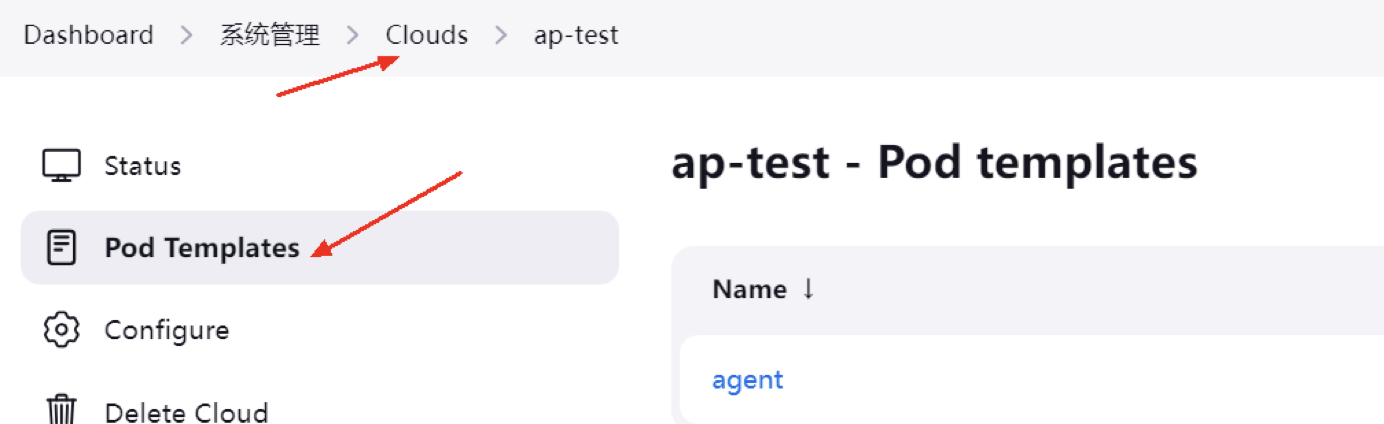The image size is (1384, 424).
Task: Click the Pod Templates document icon
Action: 61,247
